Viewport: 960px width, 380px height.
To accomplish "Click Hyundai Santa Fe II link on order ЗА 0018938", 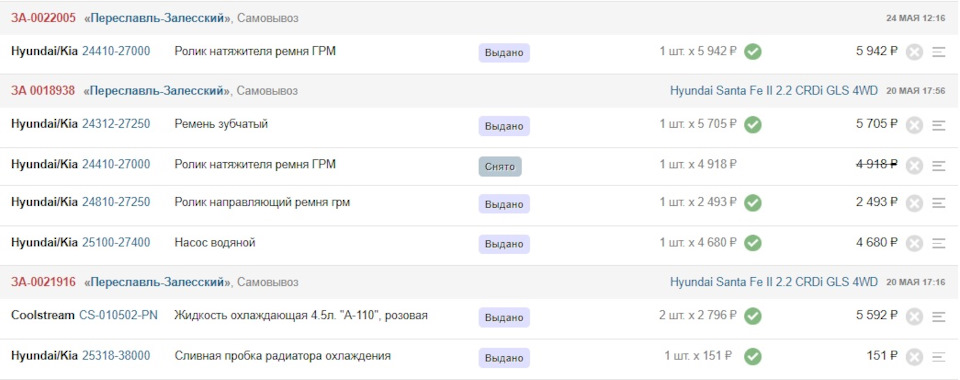I will click(774, 91).
